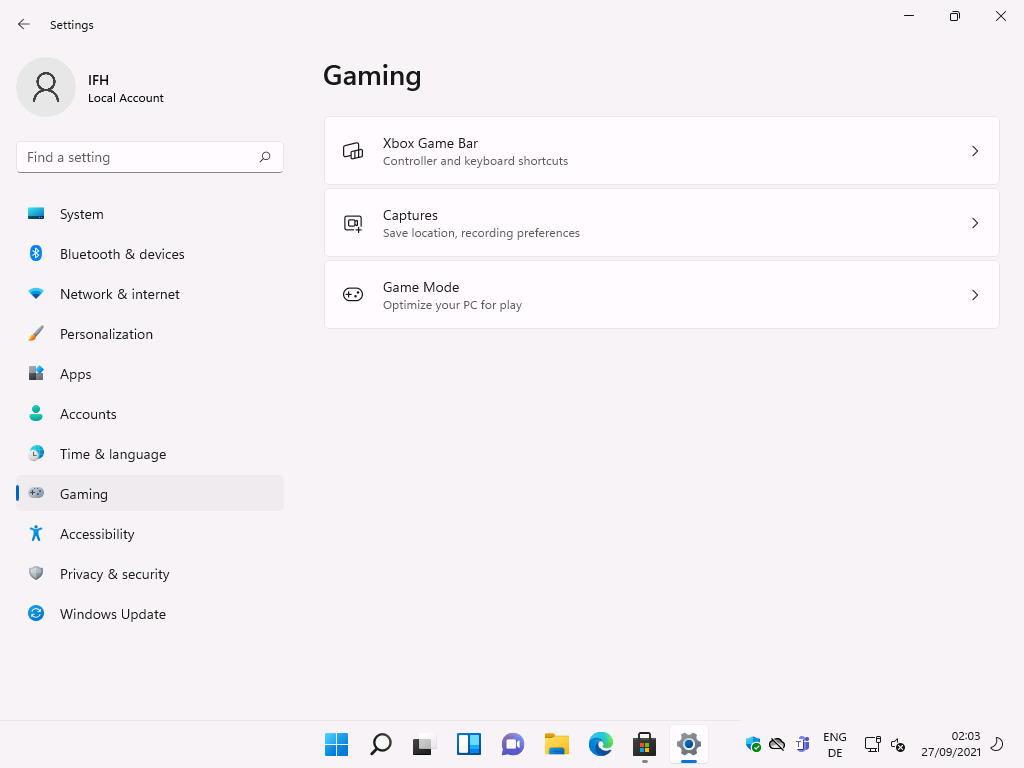Click the Accounts person icon in sidebar
The height and width of the screenshot is (768, 1024).
coord(36,413)
